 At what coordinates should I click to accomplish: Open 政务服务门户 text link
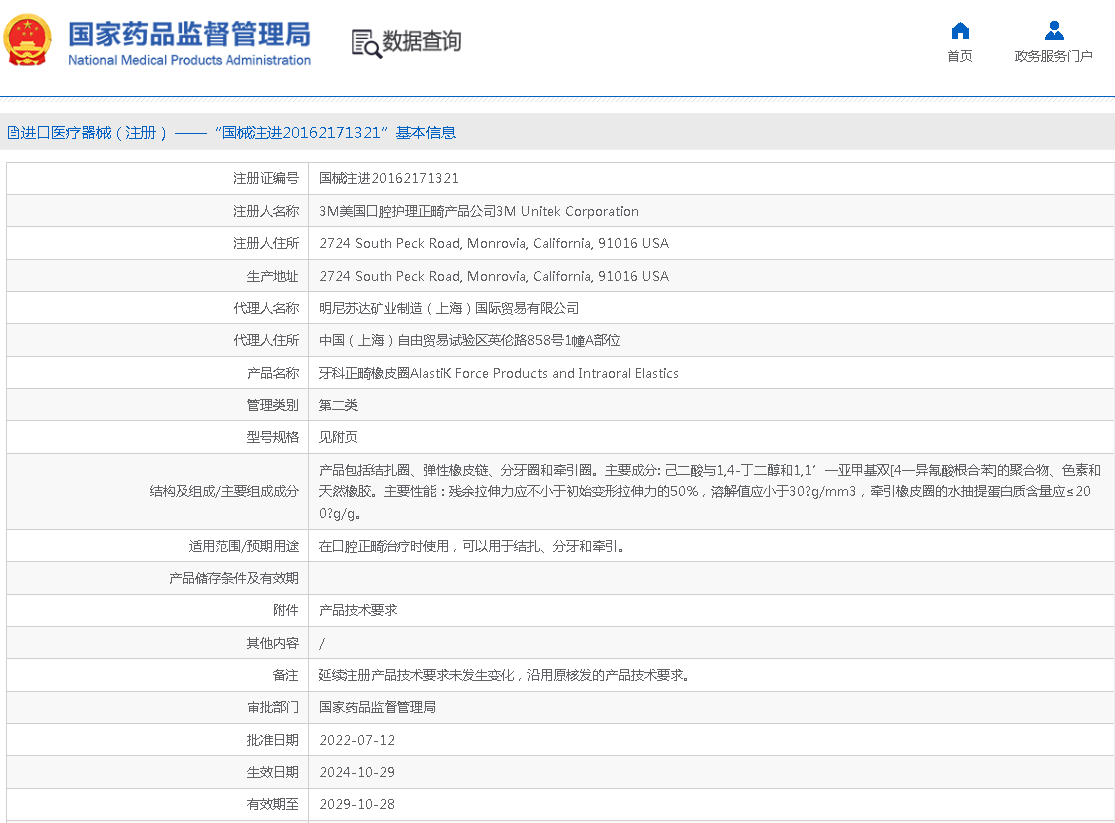[x=1053, y=56]
